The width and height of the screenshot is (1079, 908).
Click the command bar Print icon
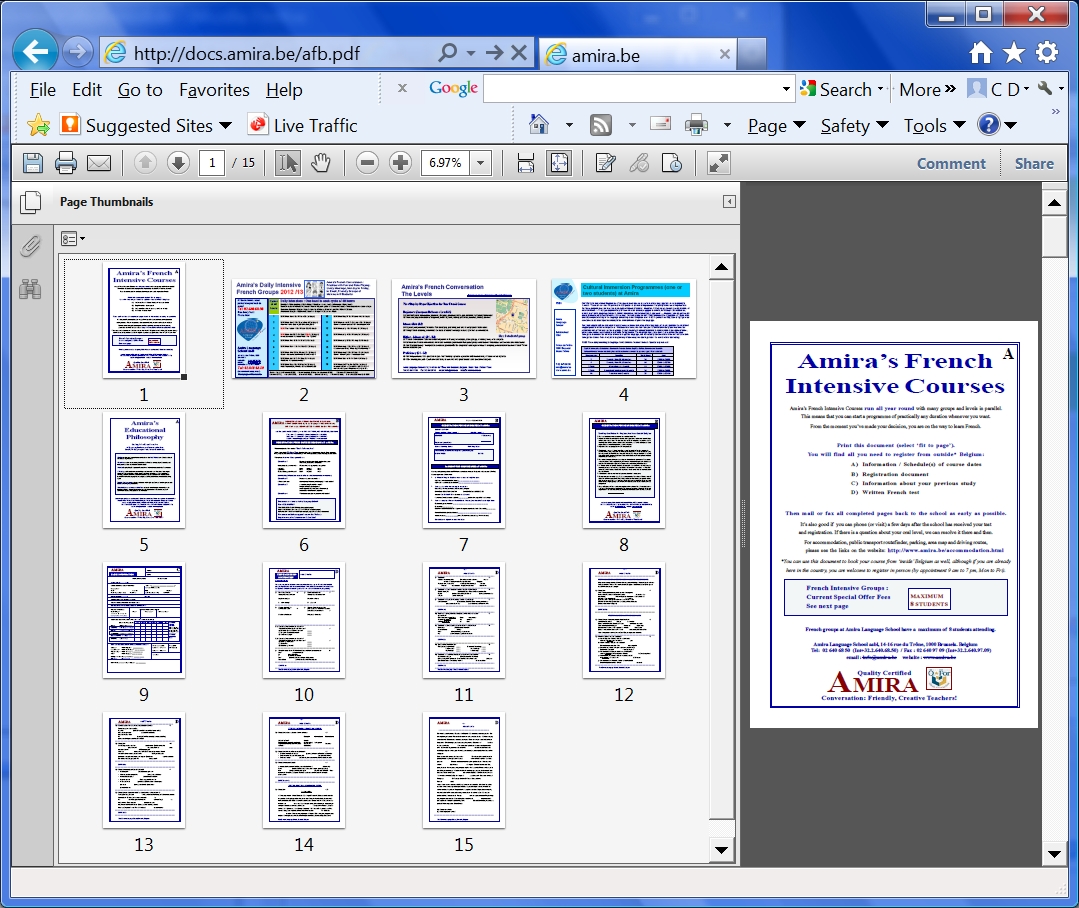point(696,125)
